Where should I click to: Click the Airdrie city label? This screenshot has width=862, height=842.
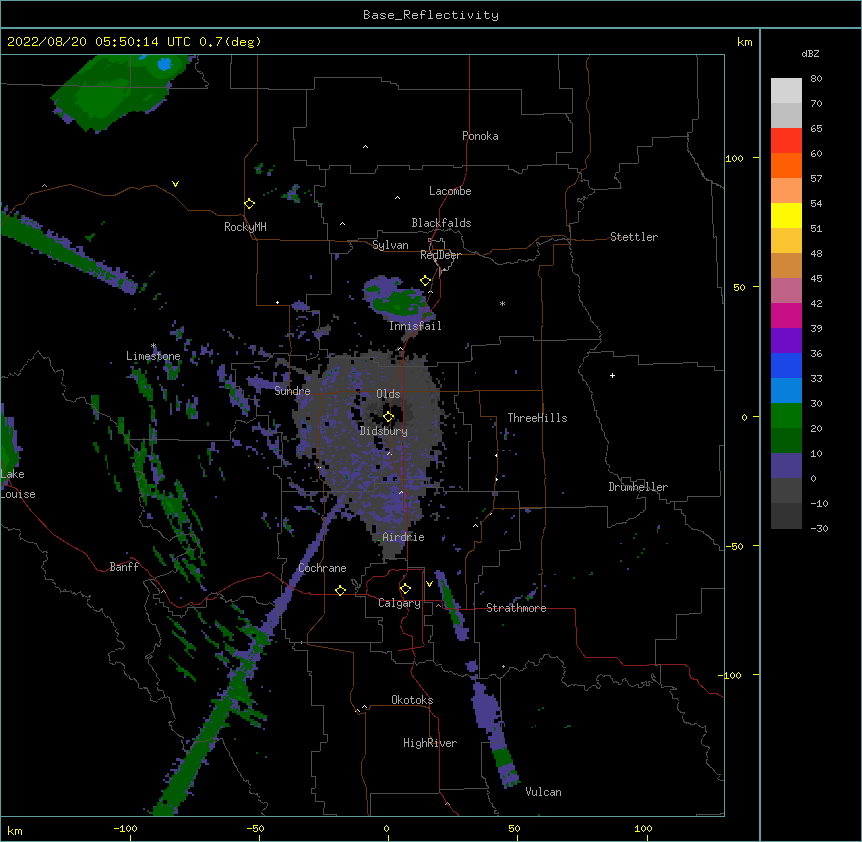coord(404,537)
